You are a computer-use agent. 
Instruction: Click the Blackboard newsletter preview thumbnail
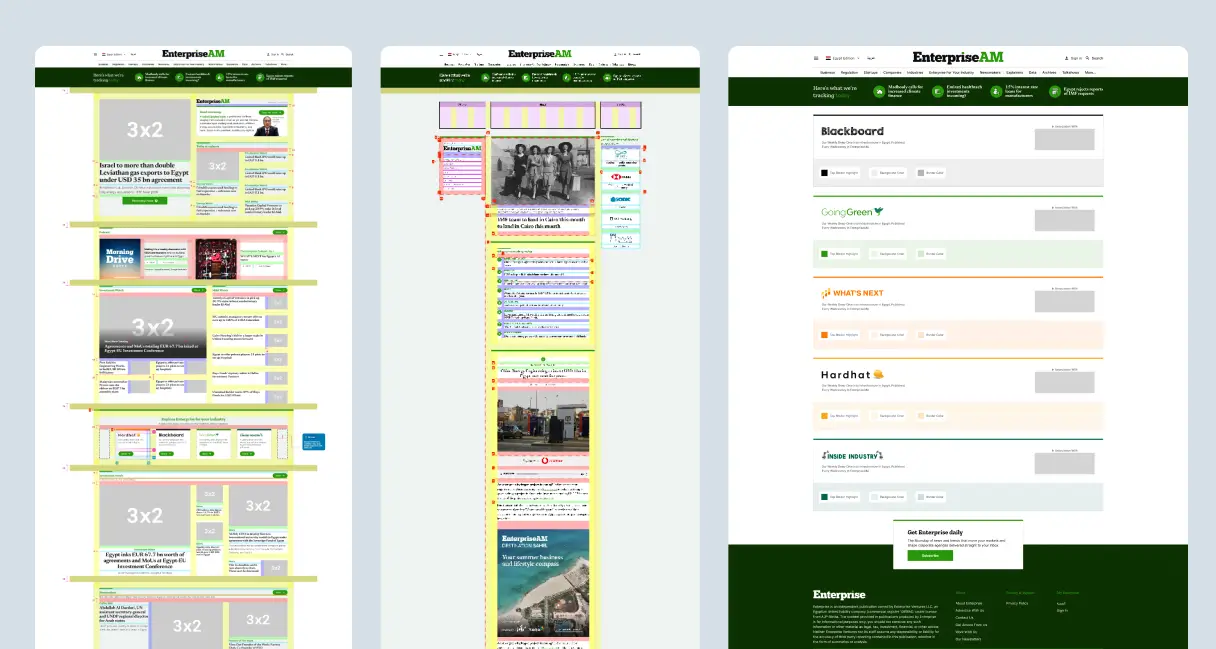point(1065,138)
